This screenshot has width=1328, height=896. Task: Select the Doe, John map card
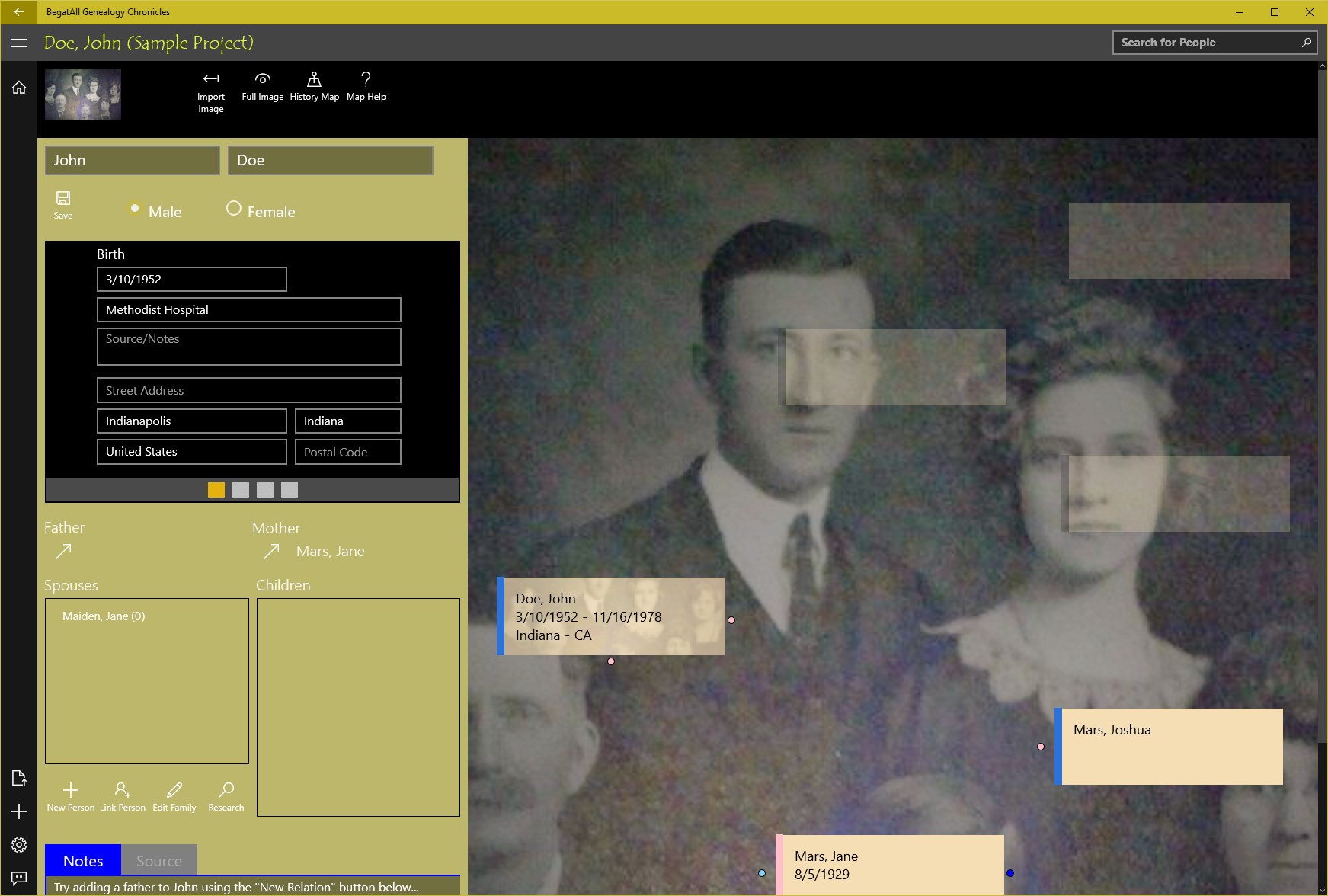(x=611, y=616)
